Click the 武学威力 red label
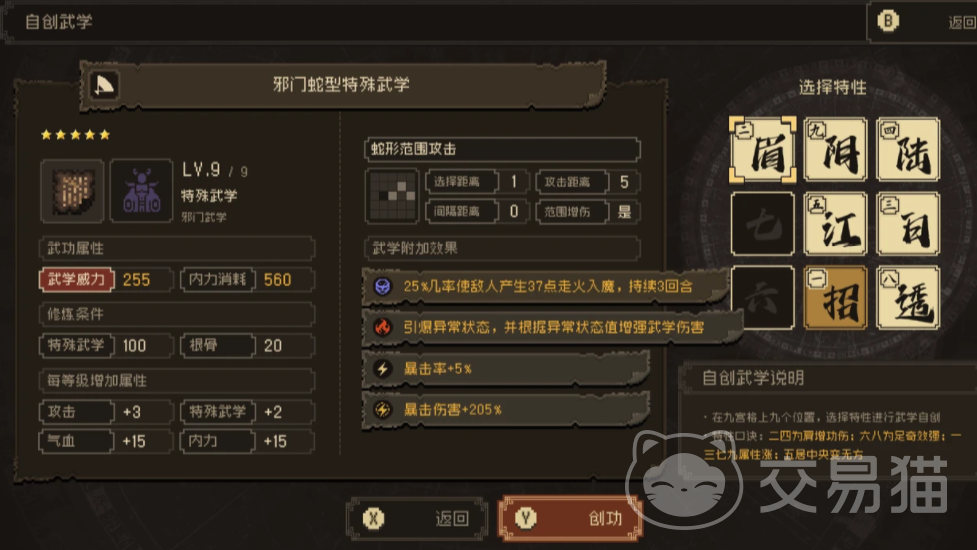 click(x=77, y=280)
